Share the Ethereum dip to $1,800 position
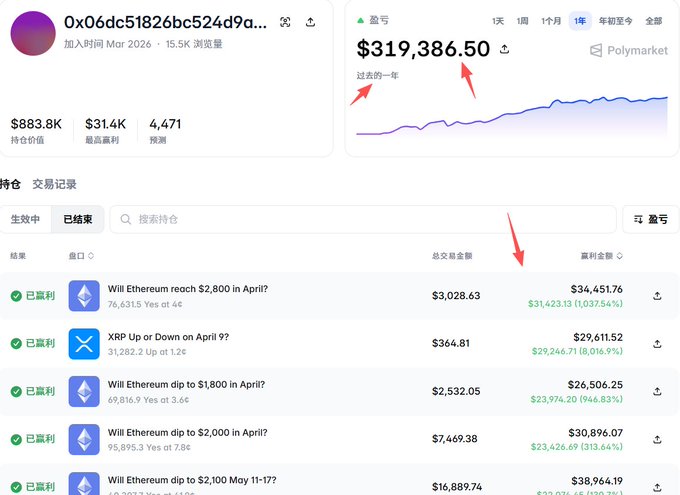The height and width of the screenshot is (495, 680). click(657, 391)
